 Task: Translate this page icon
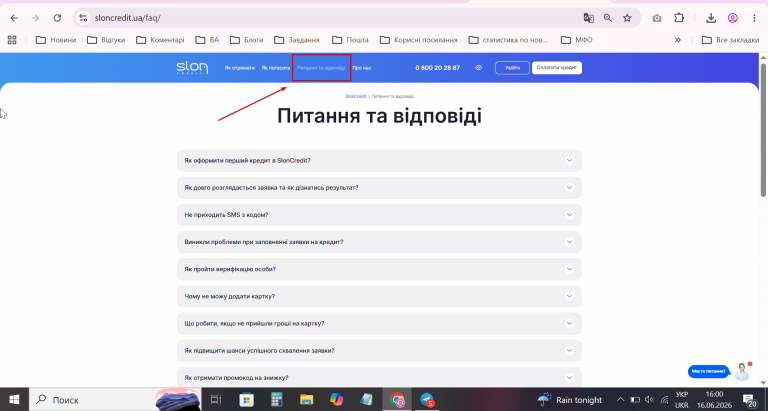[x=588, y=18]
